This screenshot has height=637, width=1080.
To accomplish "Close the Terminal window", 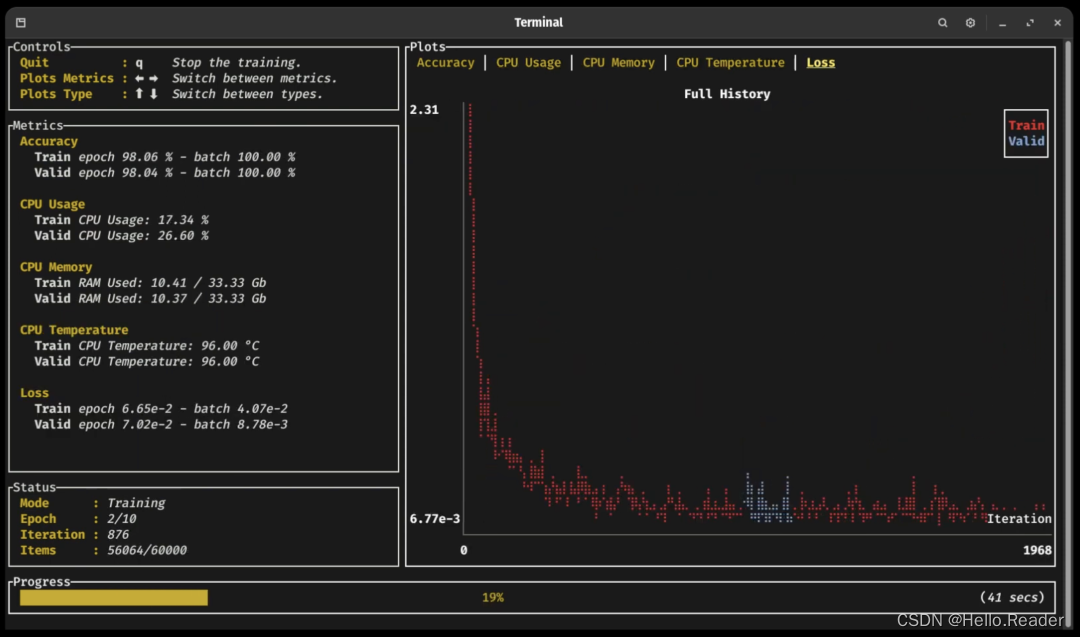I will pos(1057,23).
